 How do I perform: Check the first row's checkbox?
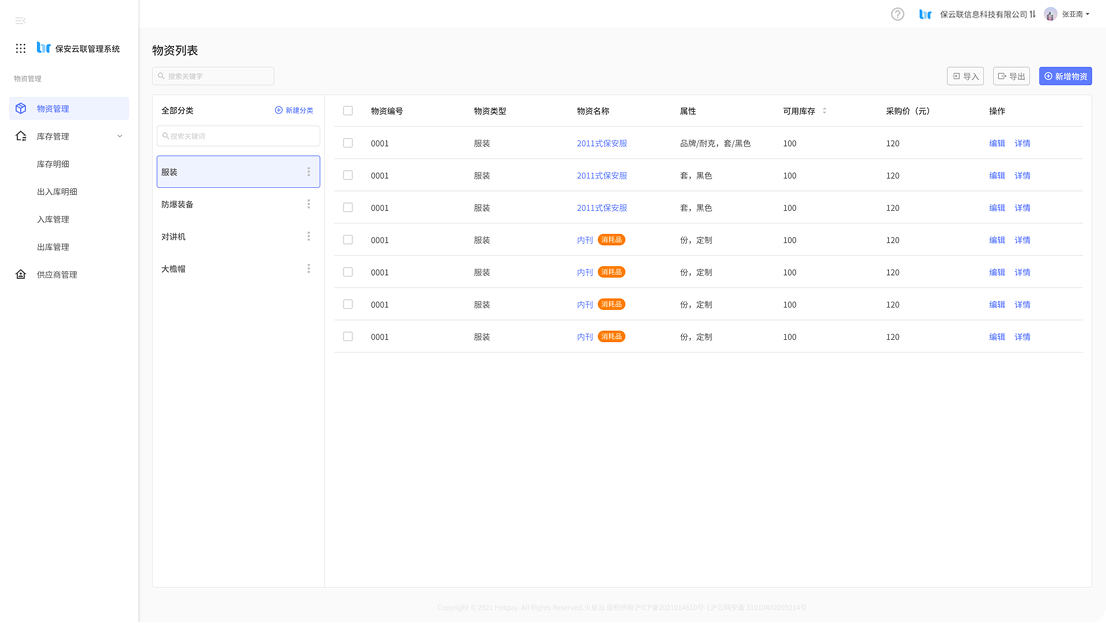pyautogui.click(x=348, y=143)
